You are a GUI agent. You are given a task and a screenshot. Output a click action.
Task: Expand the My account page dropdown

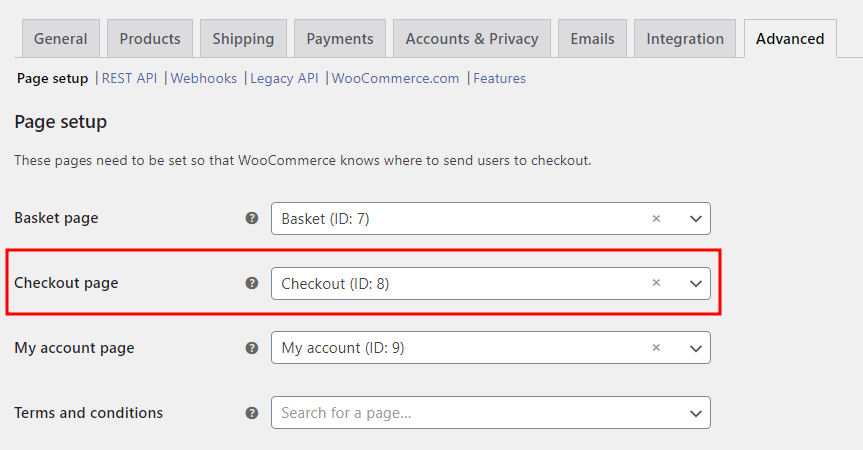(696, 349)
